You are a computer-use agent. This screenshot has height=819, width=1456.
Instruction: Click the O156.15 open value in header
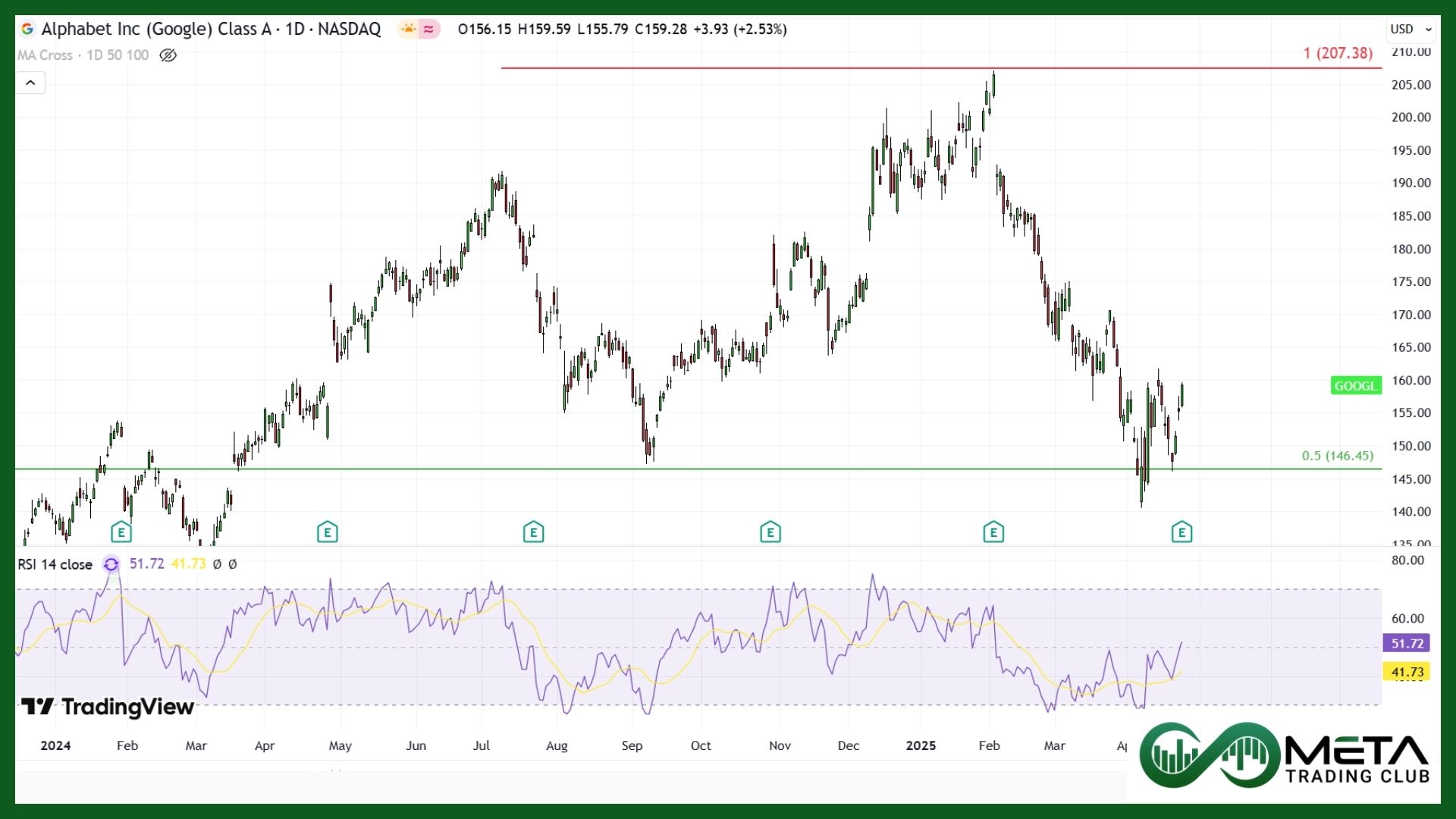point(485,29)
